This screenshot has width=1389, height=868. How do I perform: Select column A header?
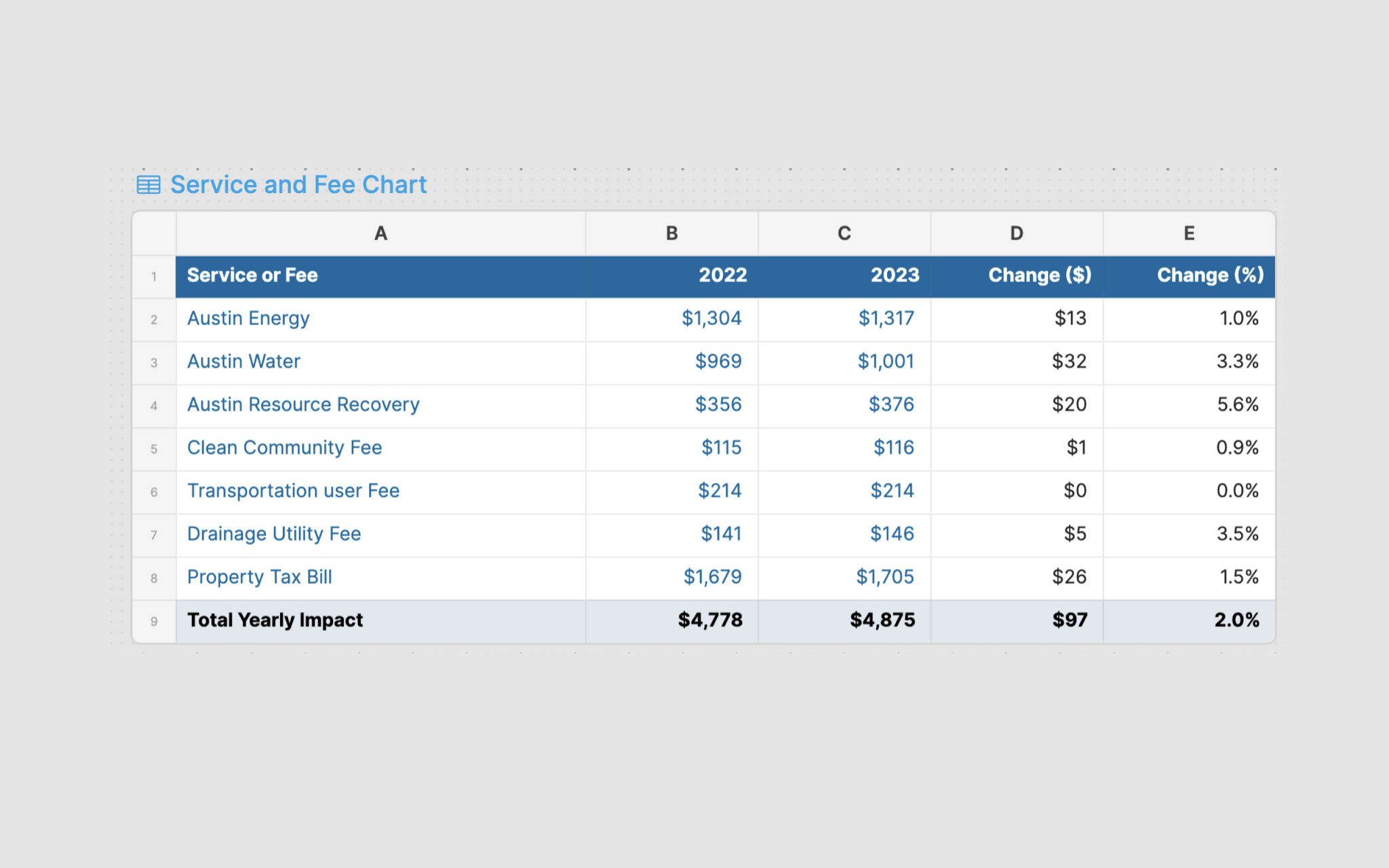[x=381, y=233]
